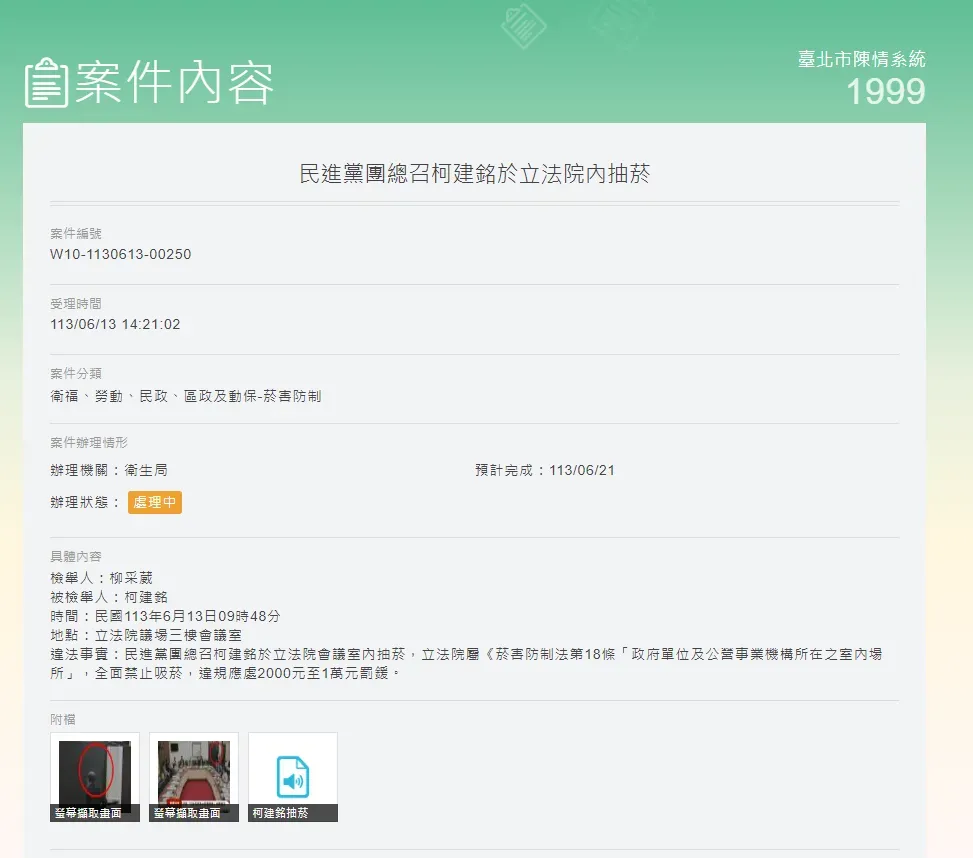
Task: Click the 違法事實 paragraph text
Action: pyautogui.click(x=466, y=664)
